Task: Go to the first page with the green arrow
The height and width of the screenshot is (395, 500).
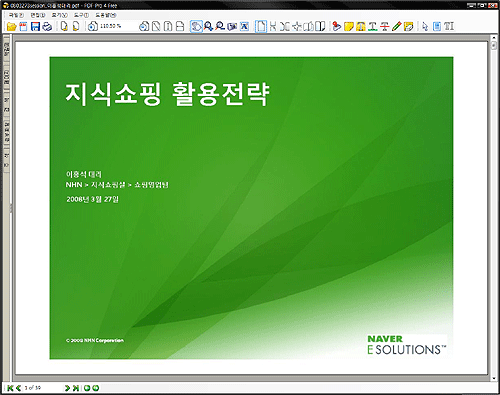Action: [10, 388]
